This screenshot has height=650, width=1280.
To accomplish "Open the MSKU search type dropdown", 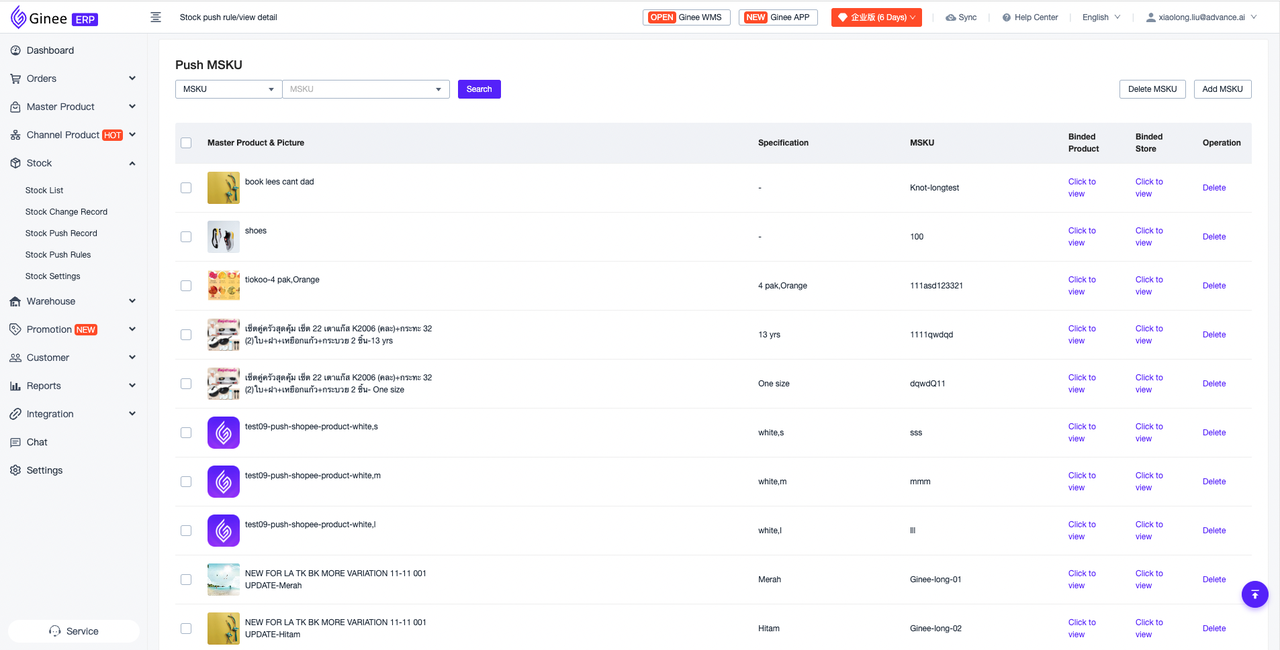I will pos(228,89).
